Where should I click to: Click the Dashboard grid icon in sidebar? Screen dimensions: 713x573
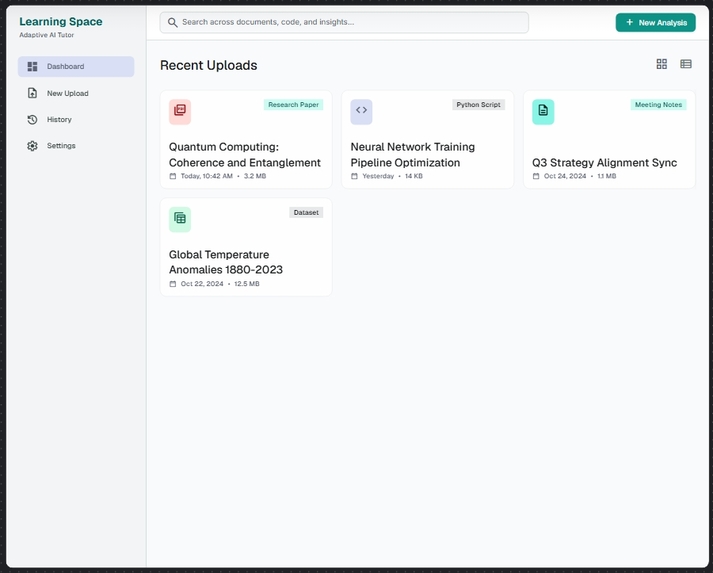pos(32,66)
